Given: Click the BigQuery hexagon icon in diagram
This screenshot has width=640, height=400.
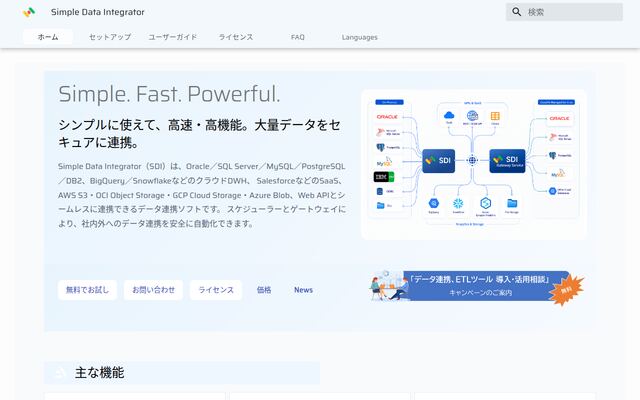Looking at the screenshot, I should coord(433,203).
